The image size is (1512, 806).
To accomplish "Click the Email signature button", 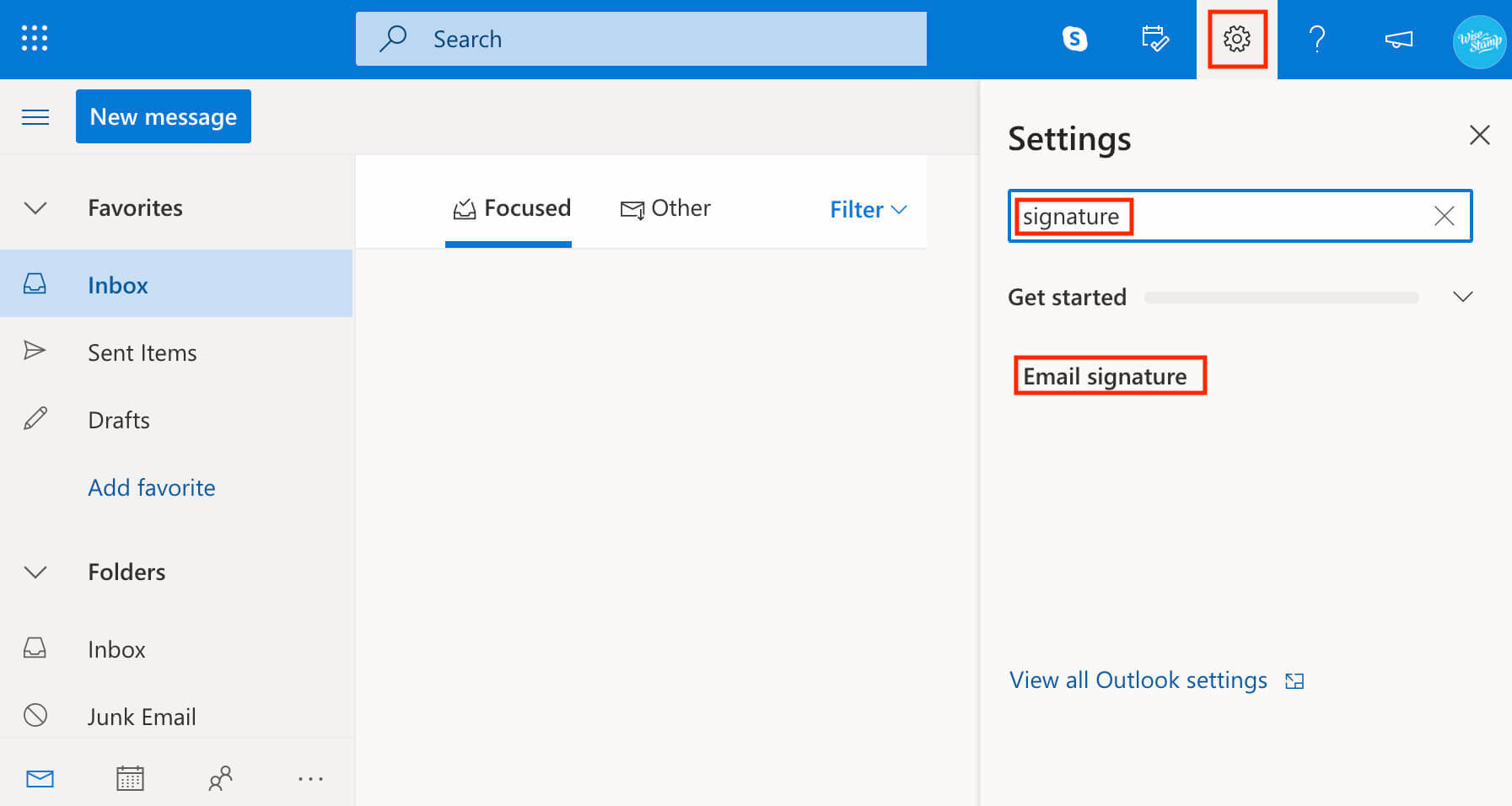I will [1110, 376].
